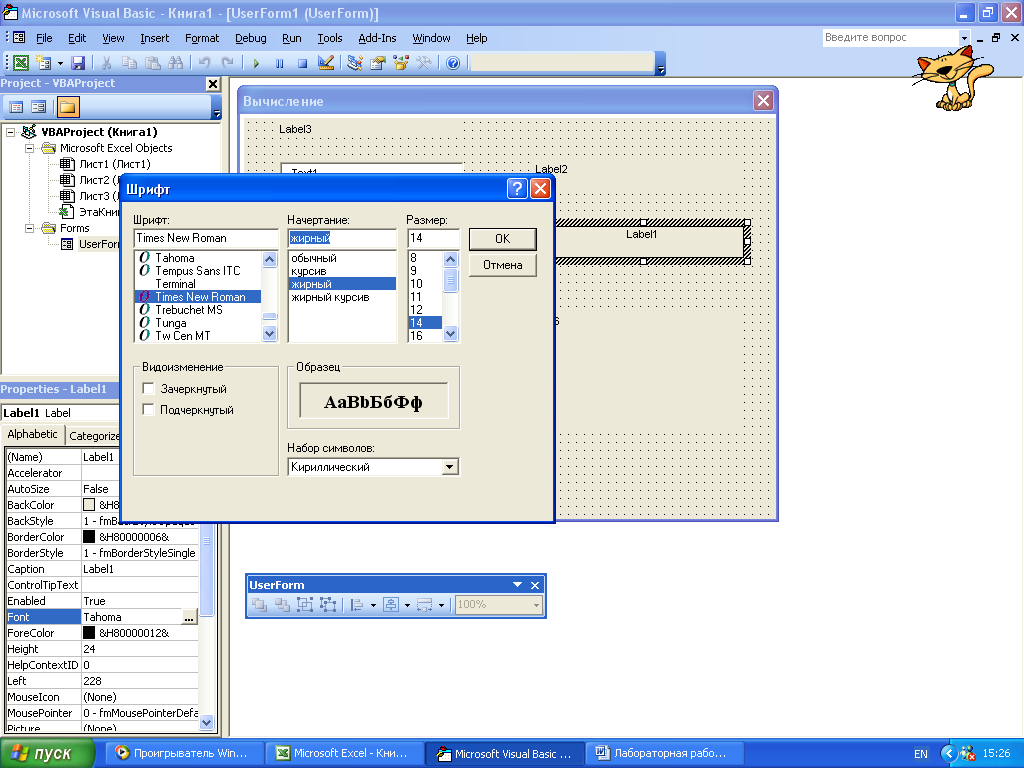Collapse Microsoft Excel Objects folder

29,148
